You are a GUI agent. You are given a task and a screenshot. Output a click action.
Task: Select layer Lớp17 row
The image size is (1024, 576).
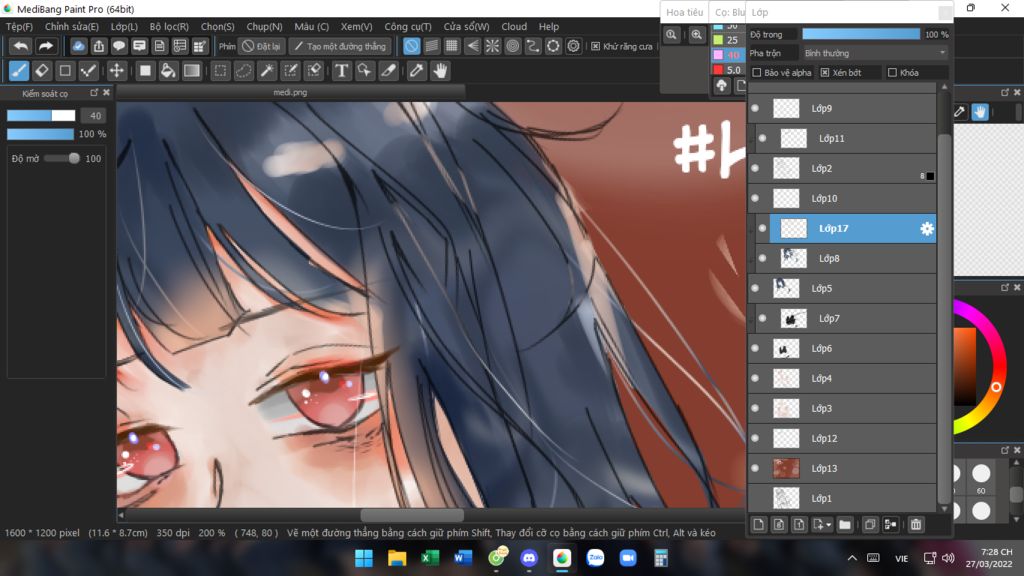tap(853, 229)
